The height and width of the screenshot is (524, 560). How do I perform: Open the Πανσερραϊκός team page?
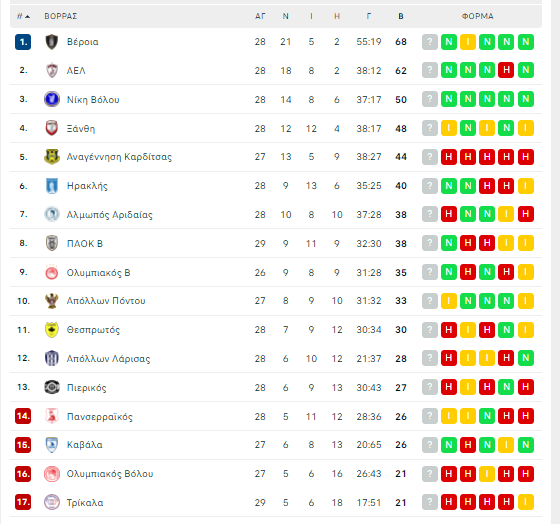[x=100, y=416]
